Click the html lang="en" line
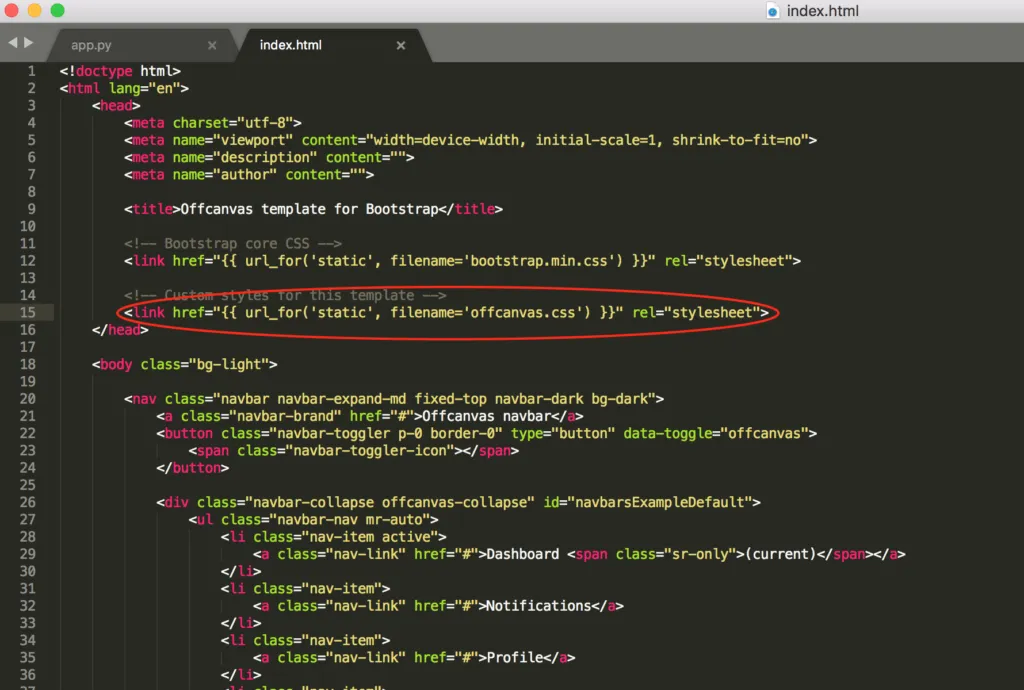The height and width of the screenshot is (690, 1024). pyautogui.click(x=124, y=88)
